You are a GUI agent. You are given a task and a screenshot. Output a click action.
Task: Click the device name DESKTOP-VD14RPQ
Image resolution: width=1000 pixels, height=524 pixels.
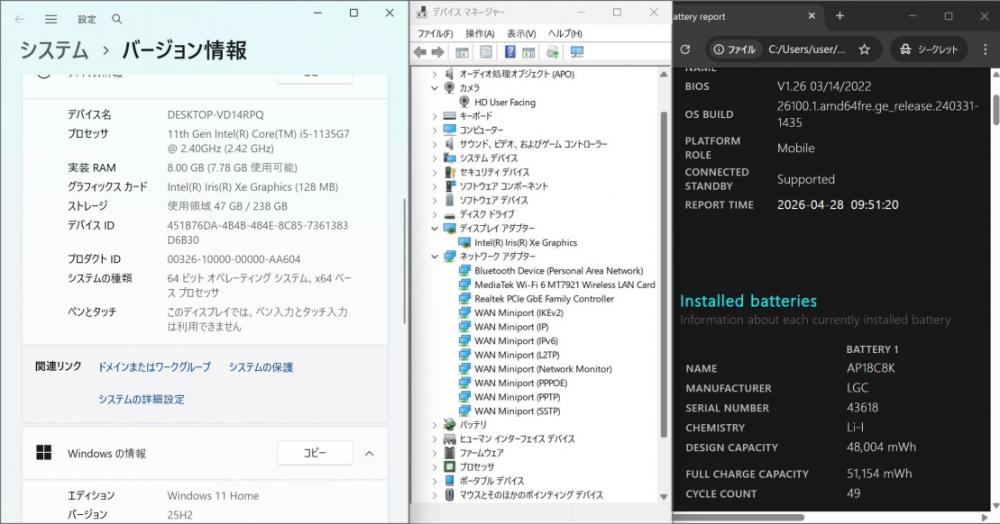tap(215, 115)
